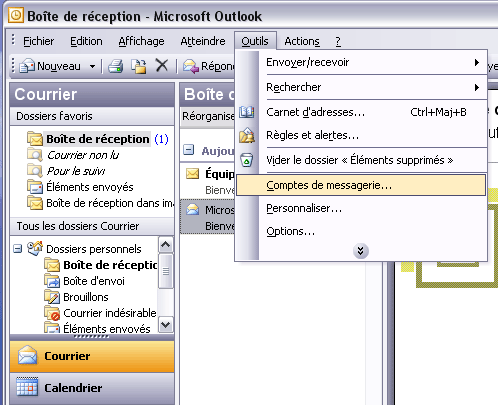
Task: Expand the full Outils menu with chevron
Action: (360, 251)
